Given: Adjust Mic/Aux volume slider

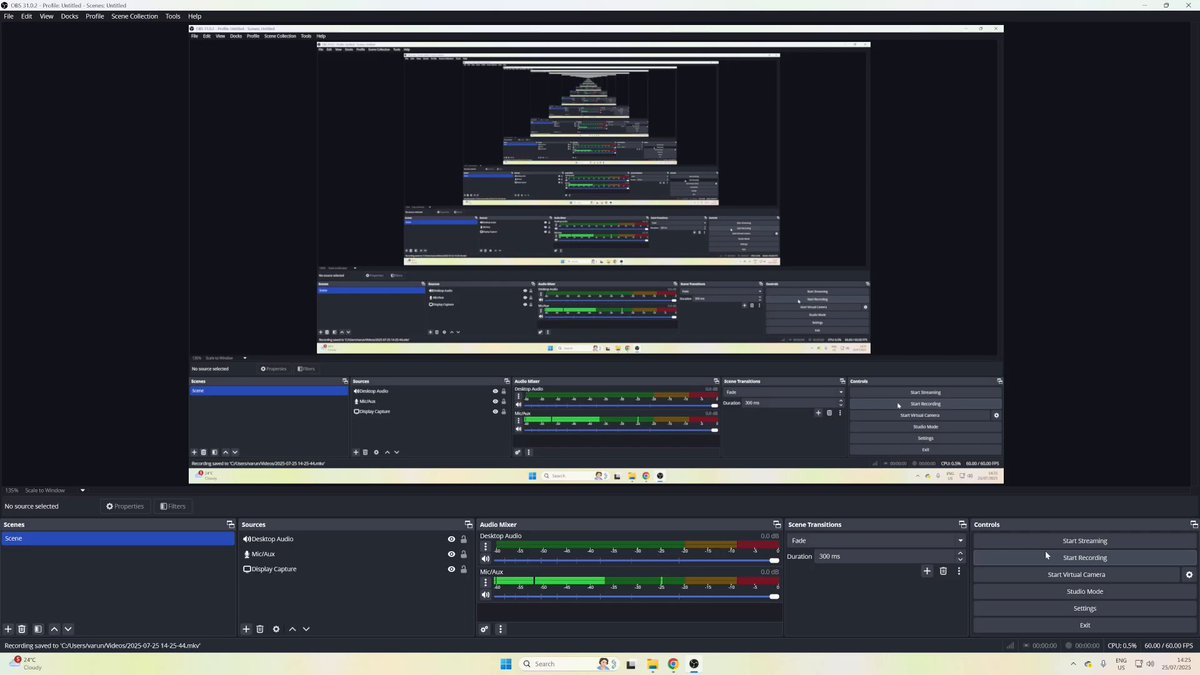Looking at the screenshot, I should click(638, 596).
